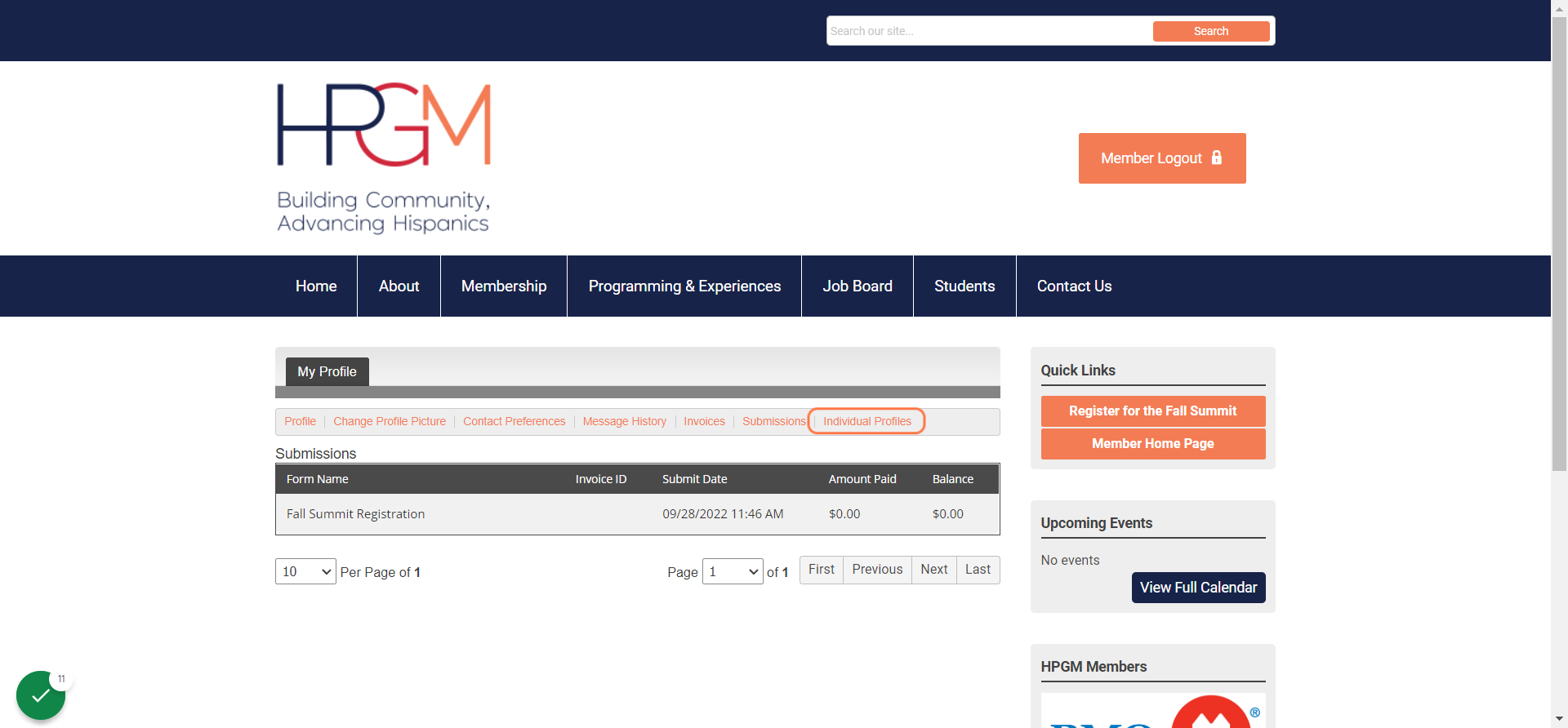The height and width of the screenshot is (728, 1568).
Task: Click the scrollbar down arrow
Action: [x=1560, y=720]
